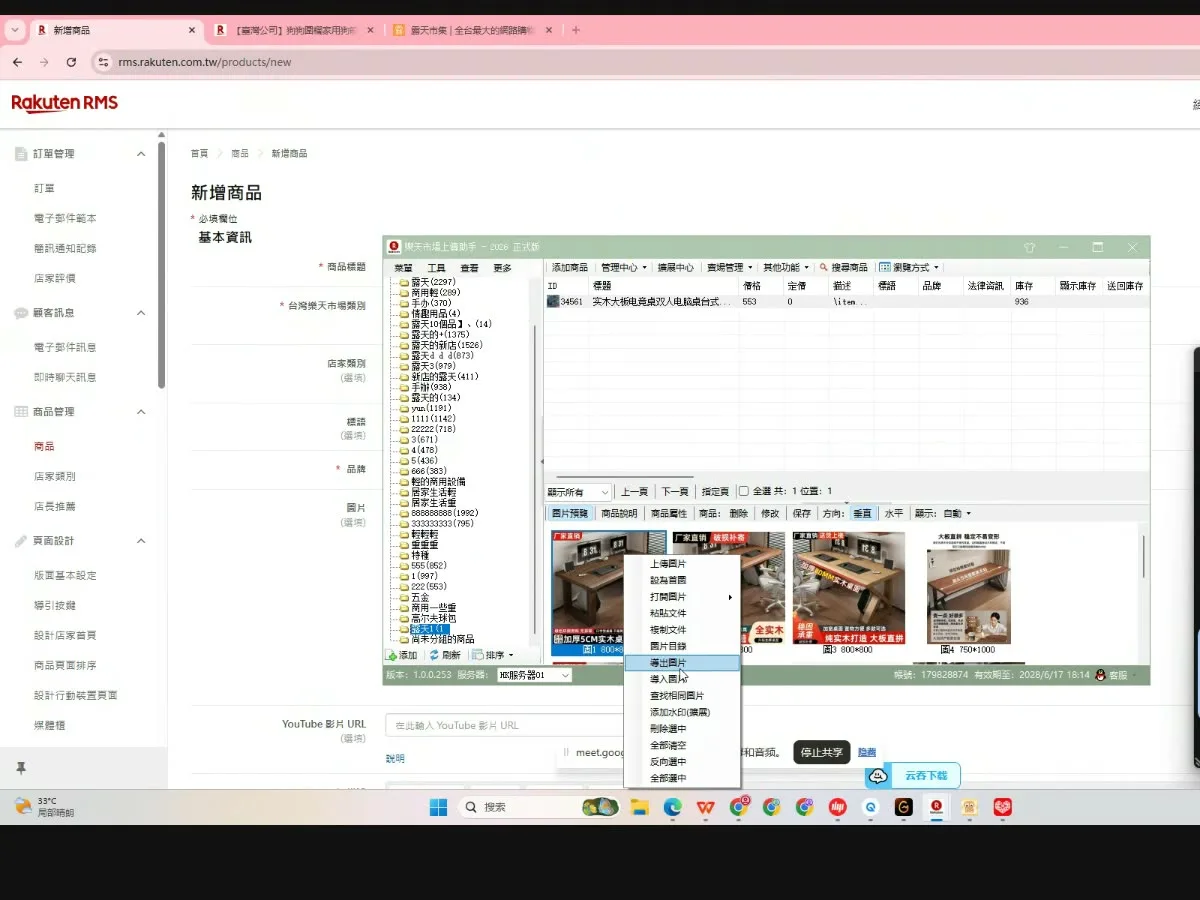Screen dimensions: 1200x900
Task: Open the 瀏覽方式 view dropdown
Action: 910,267
